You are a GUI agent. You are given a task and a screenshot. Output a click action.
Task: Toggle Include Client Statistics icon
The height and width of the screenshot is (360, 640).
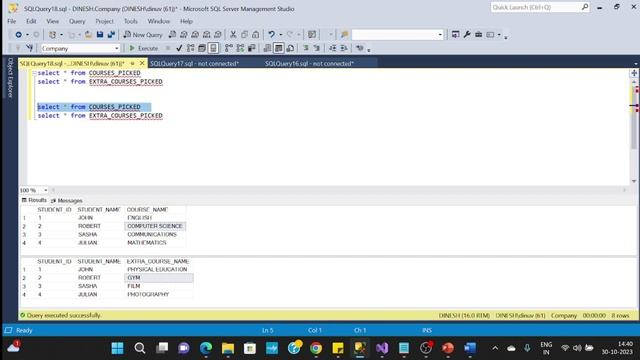[251, 48]
